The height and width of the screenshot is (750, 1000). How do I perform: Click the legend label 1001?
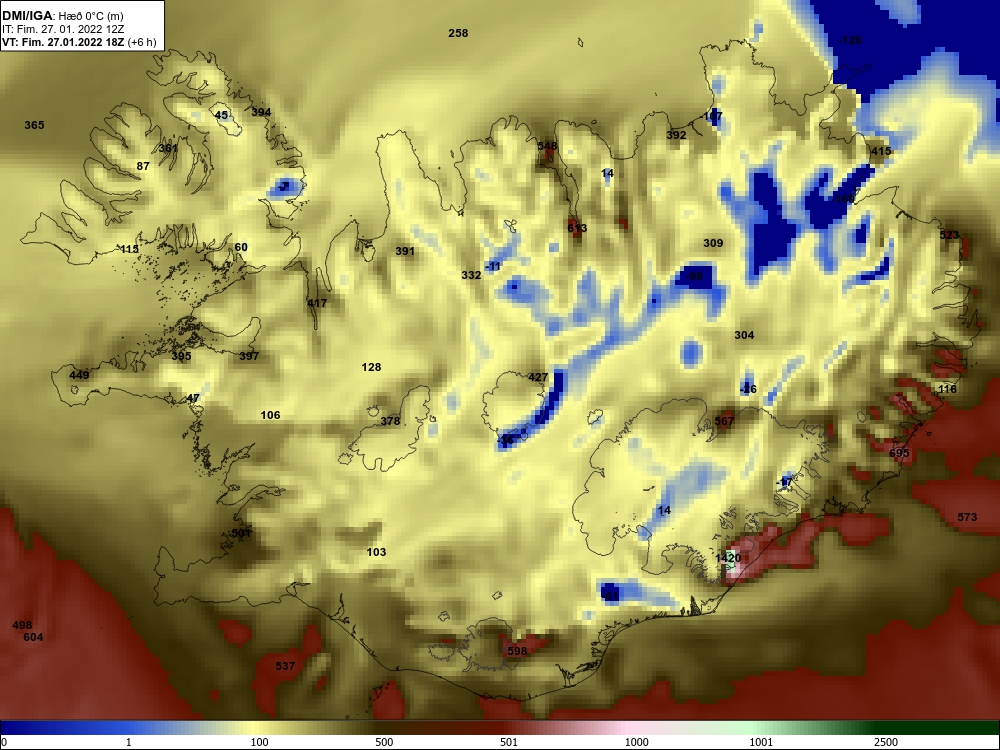tap(761, 742)
